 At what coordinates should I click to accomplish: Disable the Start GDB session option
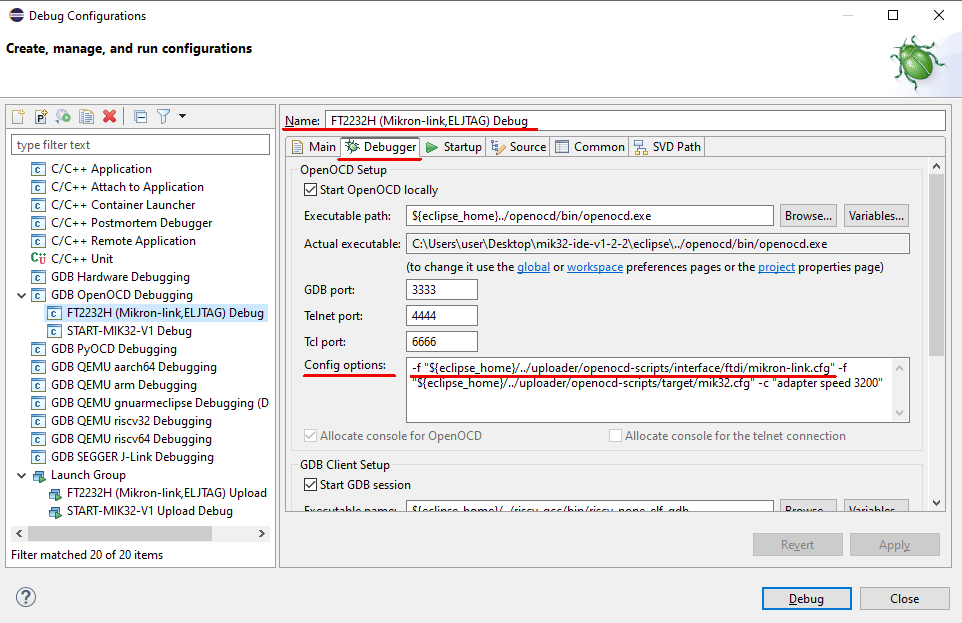[x=310, y=484]
